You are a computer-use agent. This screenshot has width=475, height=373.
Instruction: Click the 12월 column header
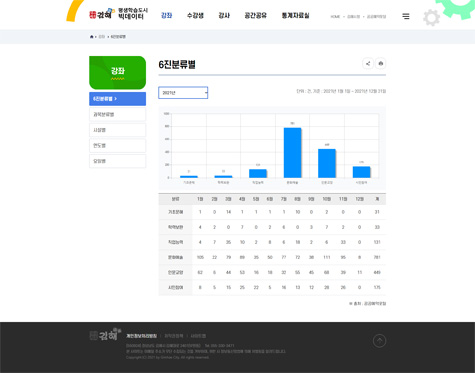[359, 199]
